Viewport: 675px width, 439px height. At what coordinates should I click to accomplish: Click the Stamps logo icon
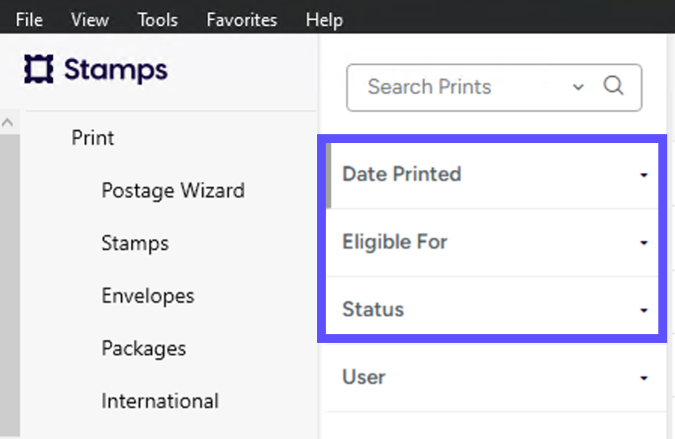tap(39, 69)
